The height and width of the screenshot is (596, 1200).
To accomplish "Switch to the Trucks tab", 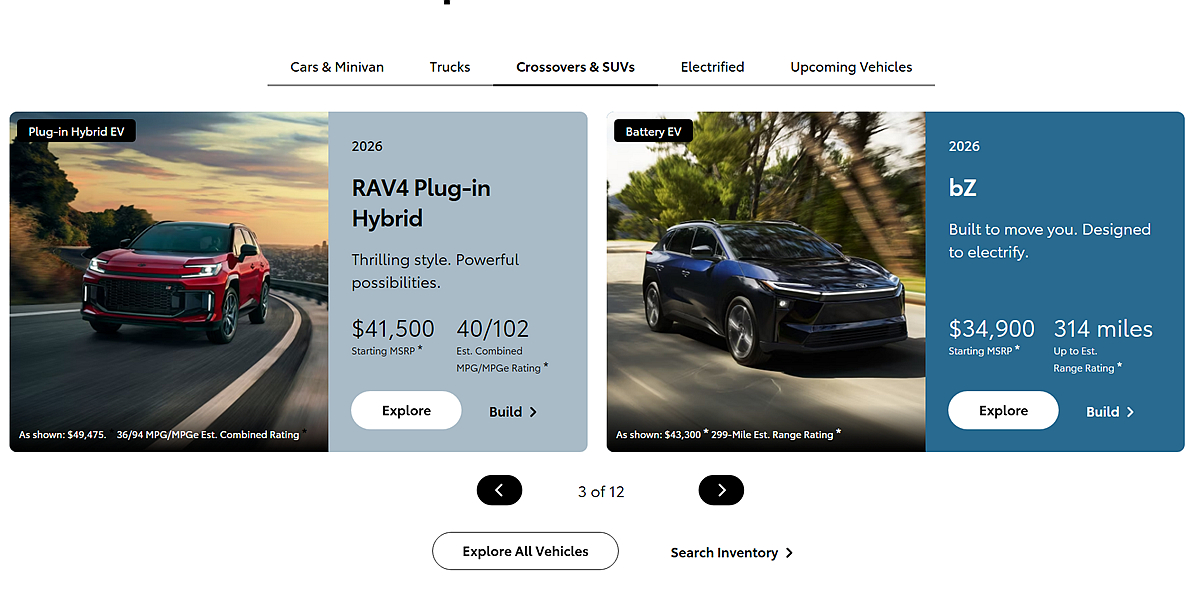I will (x=450, y=67).
